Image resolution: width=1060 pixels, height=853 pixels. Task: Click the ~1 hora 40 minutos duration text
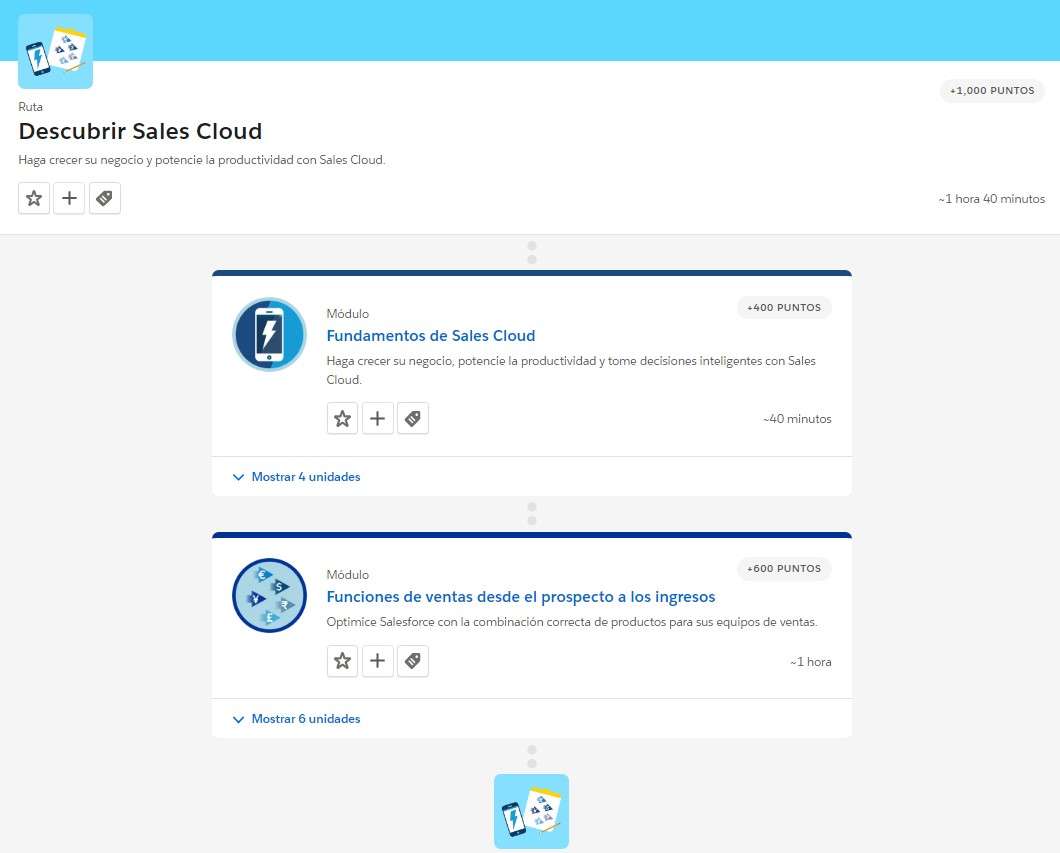click(x=991, y=199)
